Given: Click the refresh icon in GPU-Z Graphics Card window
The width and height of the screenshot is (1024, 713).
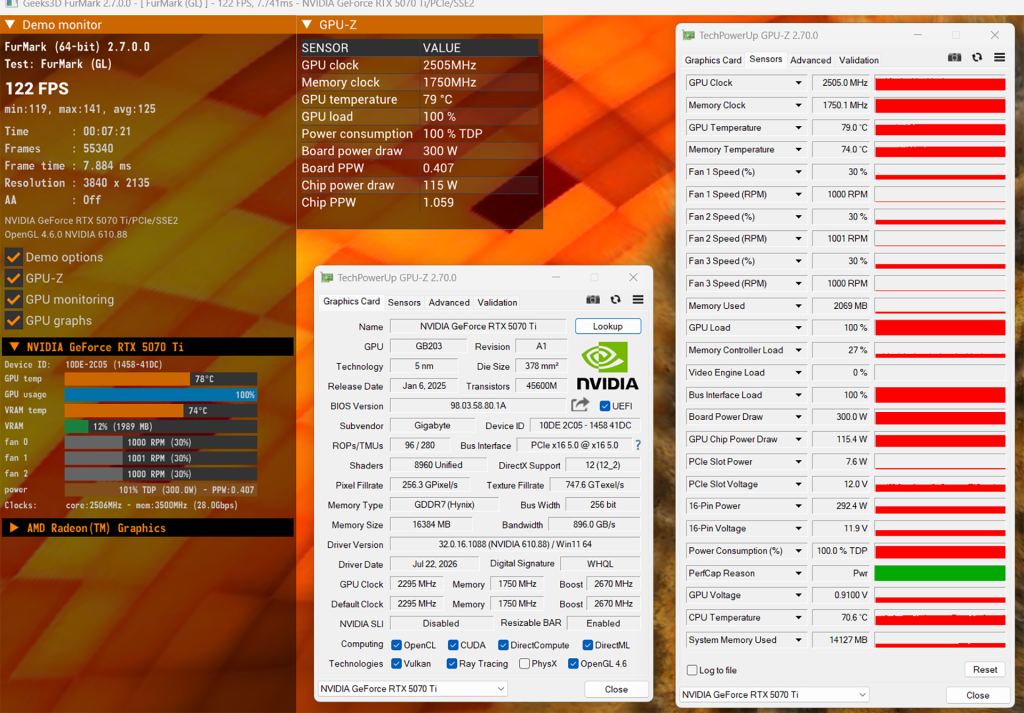Looking at the screenshot, I should 615,300.
